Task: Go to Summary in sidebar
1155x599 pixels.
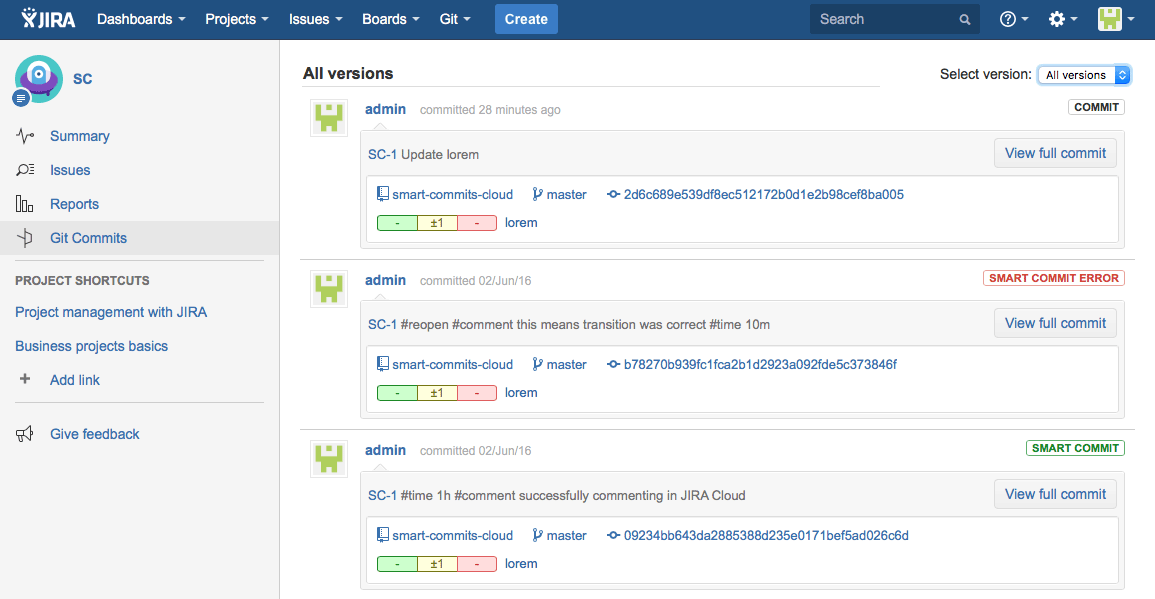Action: [x=80, y=136]
